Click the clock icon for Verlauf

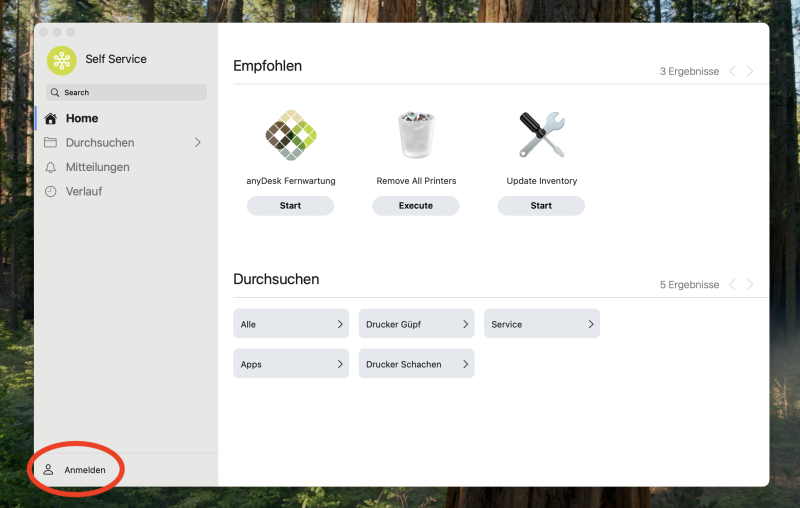pyautogui.click(x=51, y=191)
